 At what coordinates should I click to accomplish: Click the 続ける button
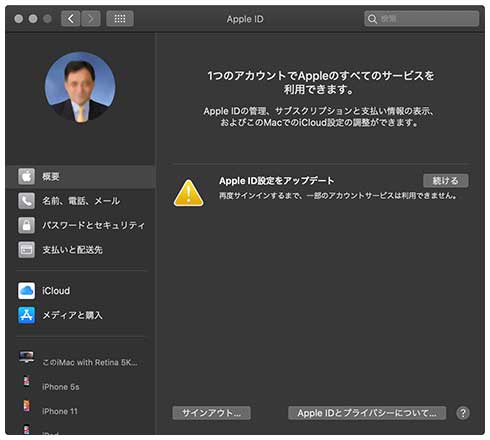[446, 181]
